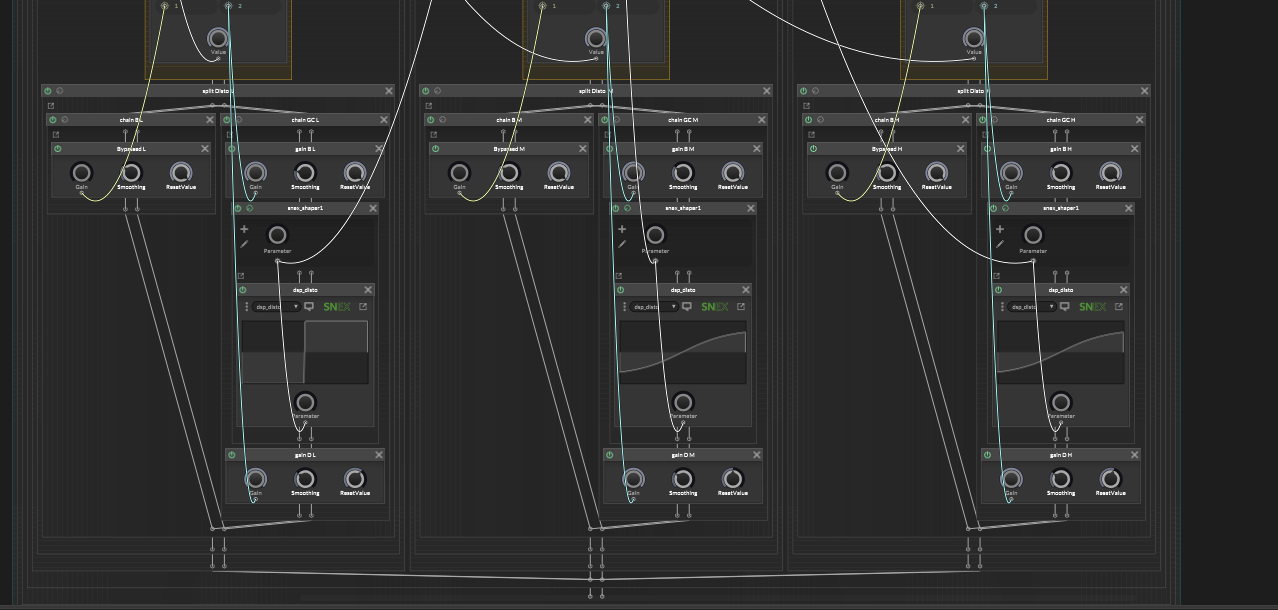Image resolution: width=1278 pixels, height=610 pixels.
Task: Disable the gain D H node power button
Action: 987,455
